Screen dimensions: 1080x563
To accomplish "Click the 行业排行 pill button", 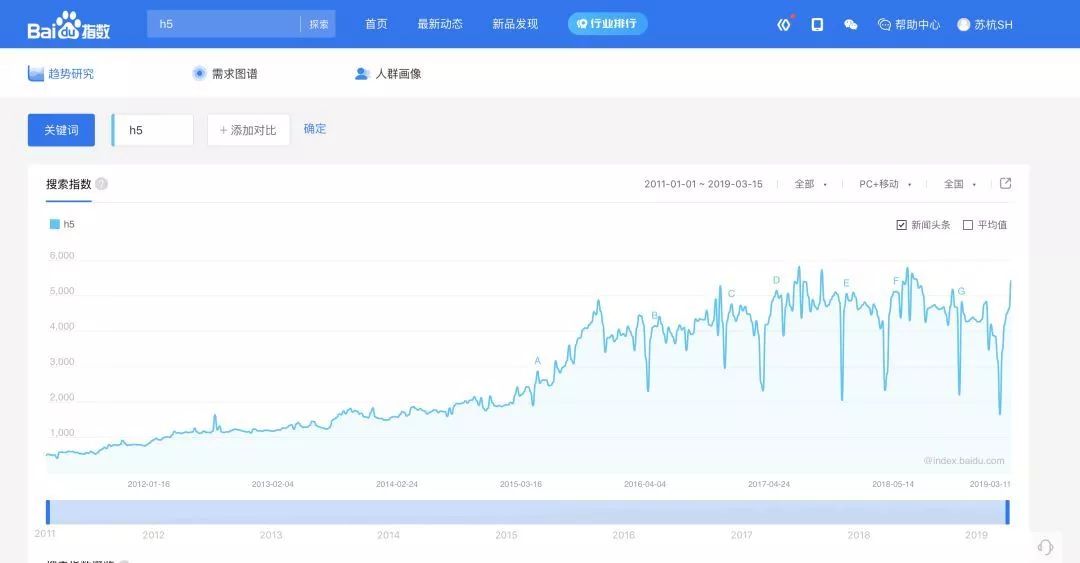I will pos(608,24).
